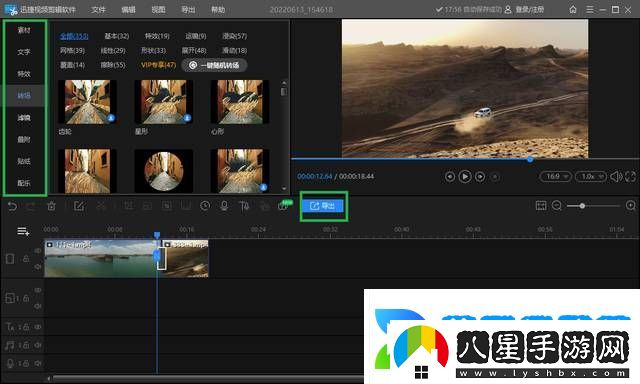The height and width of the screenshot is (384, 640).
Task: Click the undo arrow in the editing toolbar
Action: [12, 206]
